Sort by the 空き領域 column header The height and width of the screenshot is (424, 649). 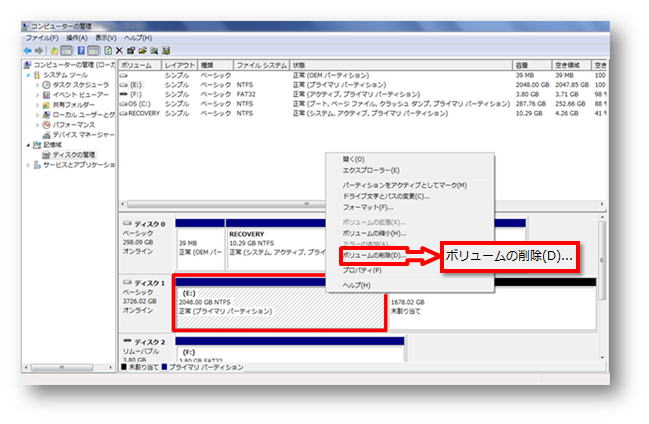(x=572, y=65)
